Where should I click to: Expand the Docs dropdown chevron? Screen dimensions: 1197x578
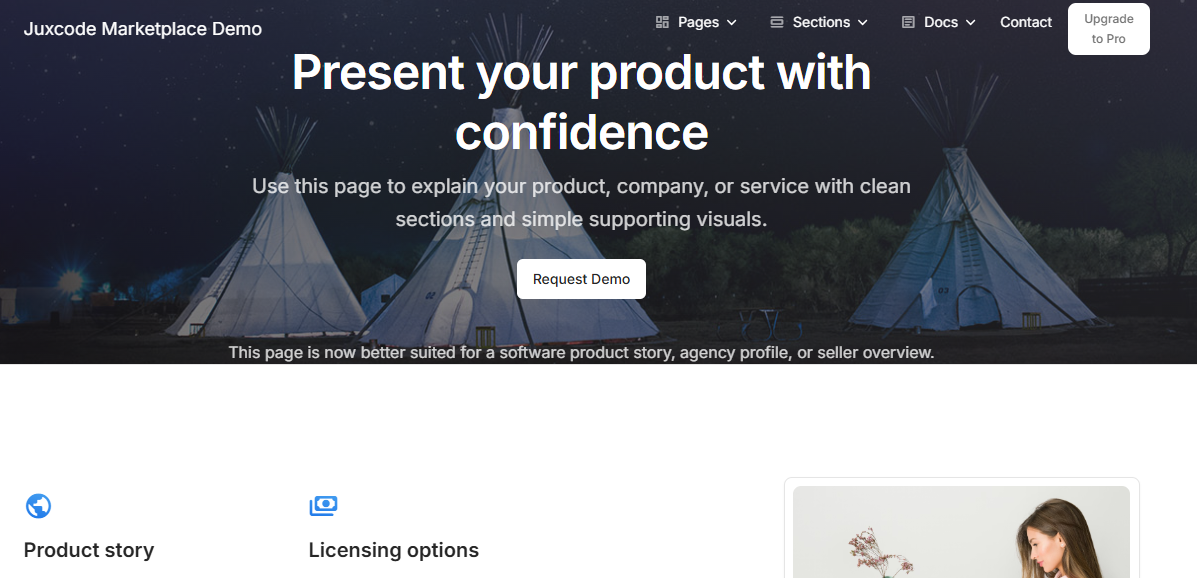point(970,22)
